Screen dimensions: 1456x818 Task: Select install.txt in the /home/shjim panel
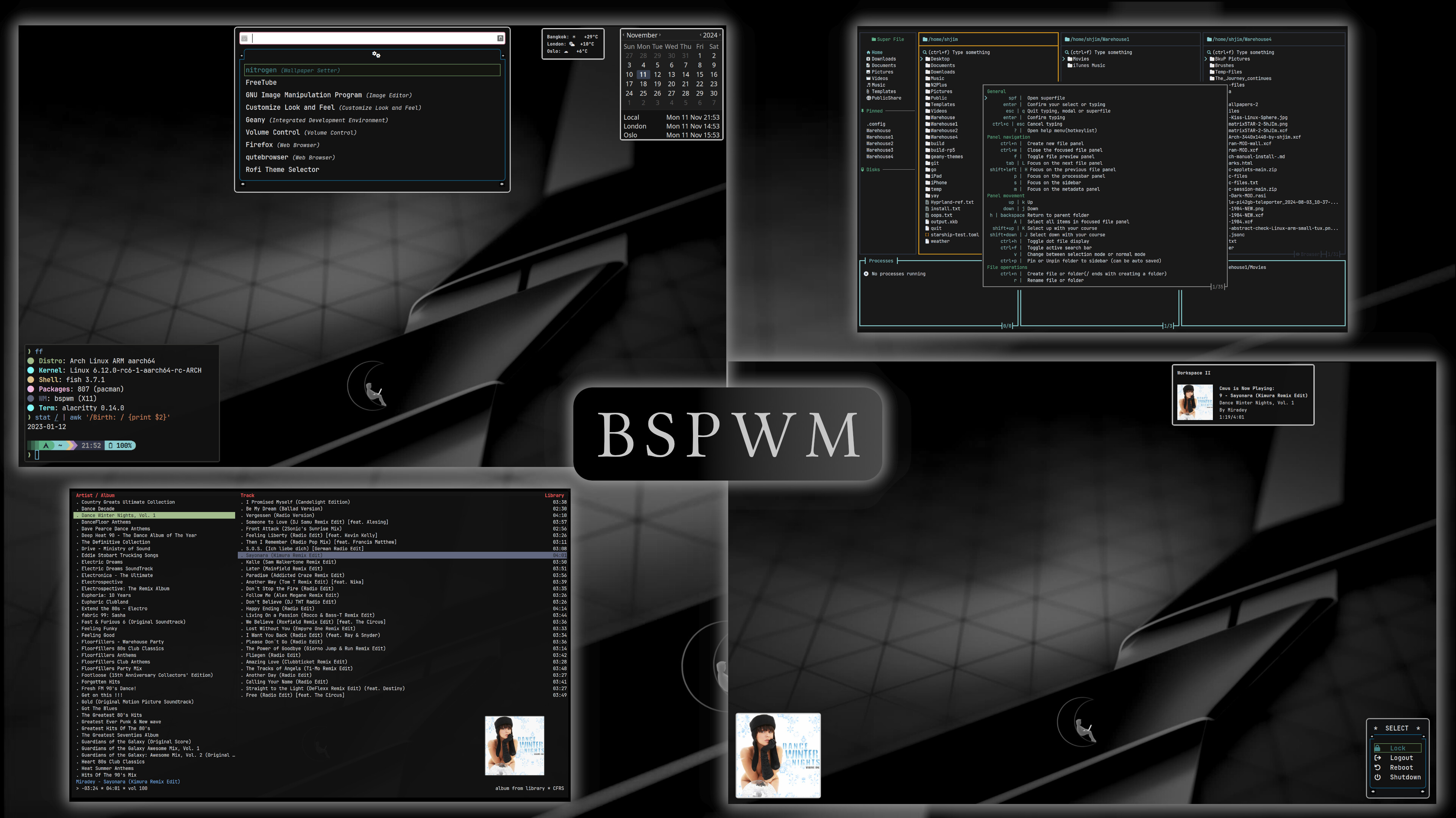[942, 209]
